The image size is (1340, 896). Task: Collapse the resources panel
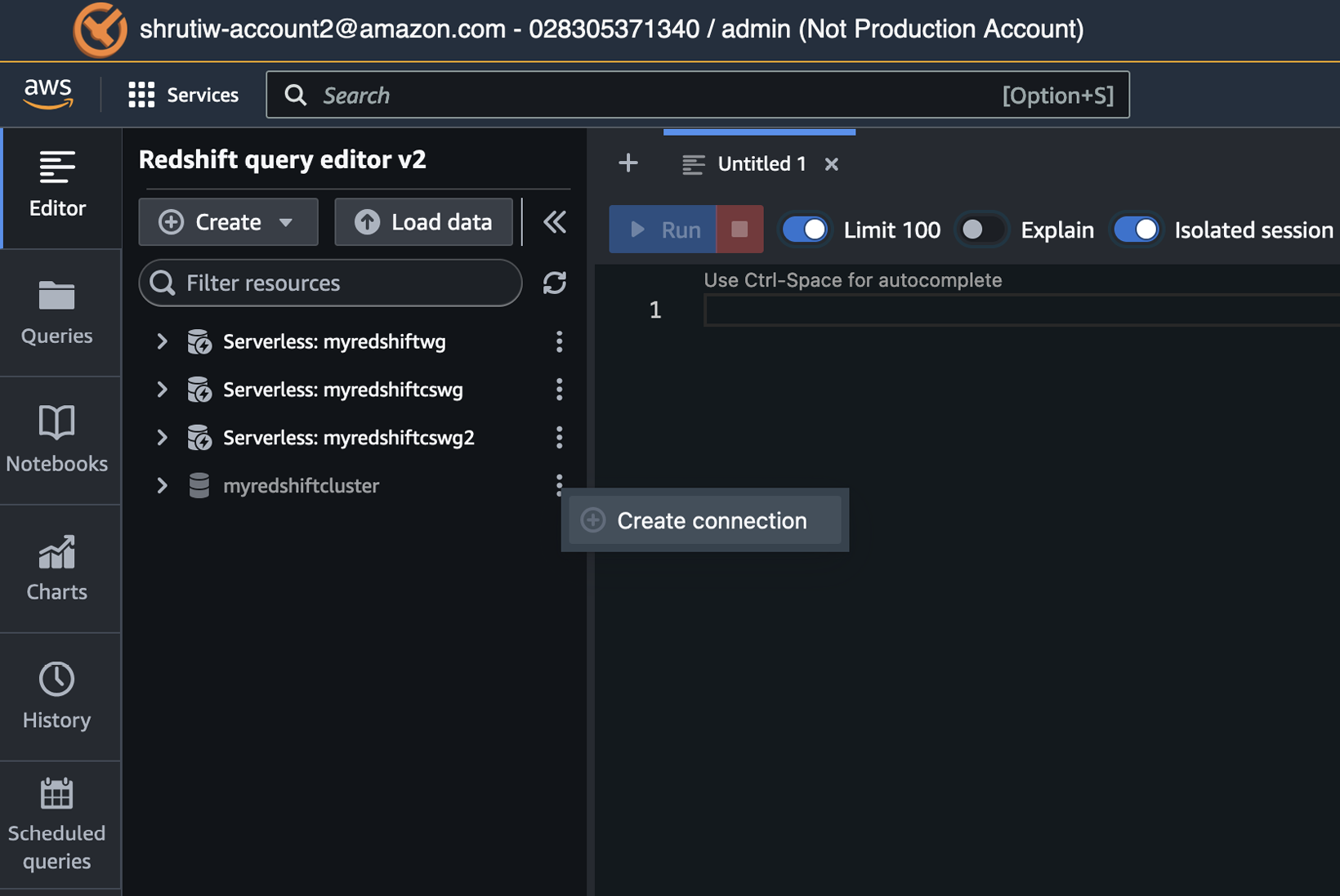click(554, 221)
